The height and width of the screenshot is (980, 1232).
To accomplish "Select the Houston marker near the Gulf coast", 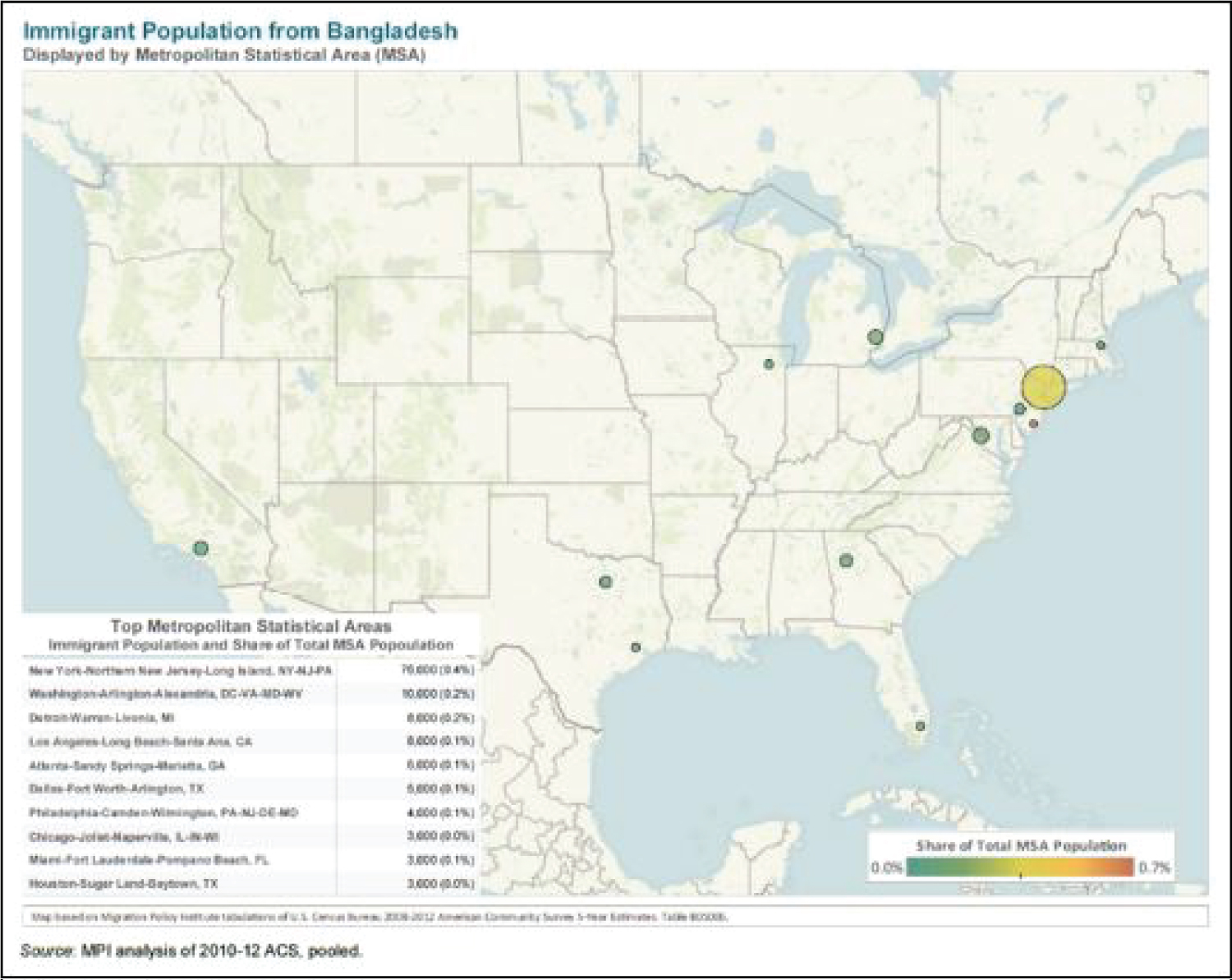I will pyautogui.click(x=636, y=647).
